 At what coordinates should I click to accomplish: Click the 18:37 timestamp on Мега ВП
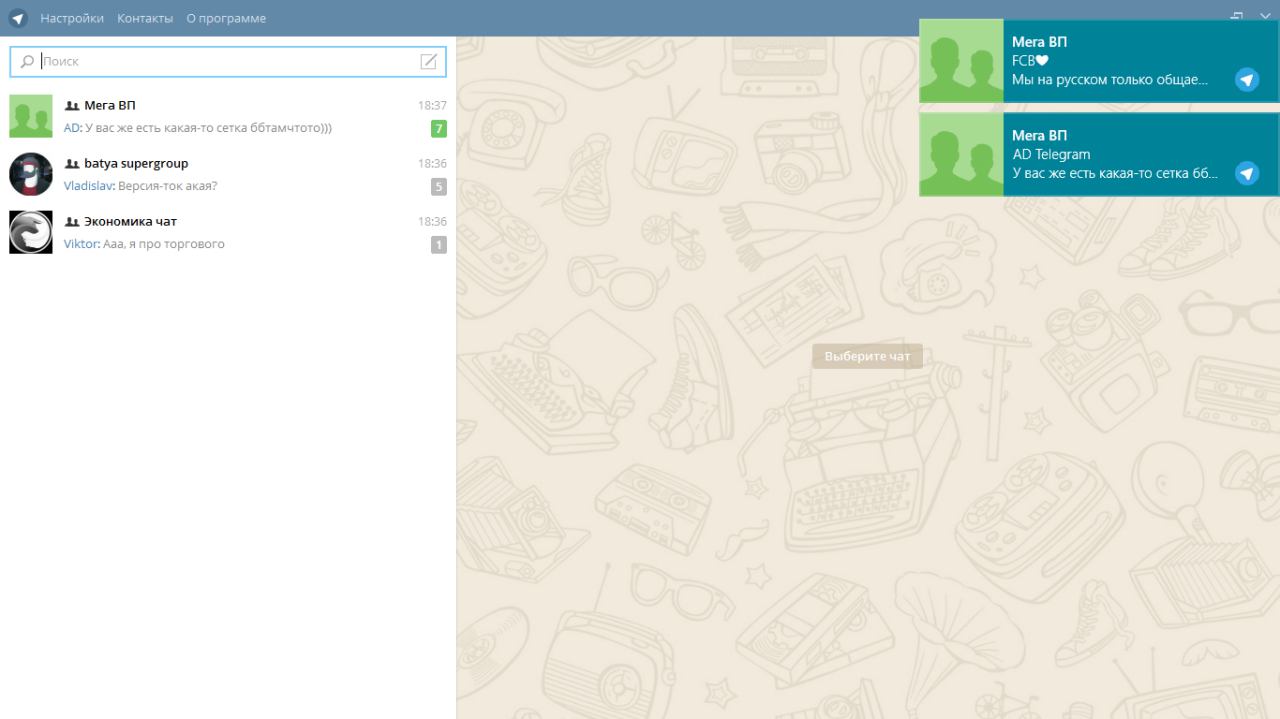tap(432, 105)
